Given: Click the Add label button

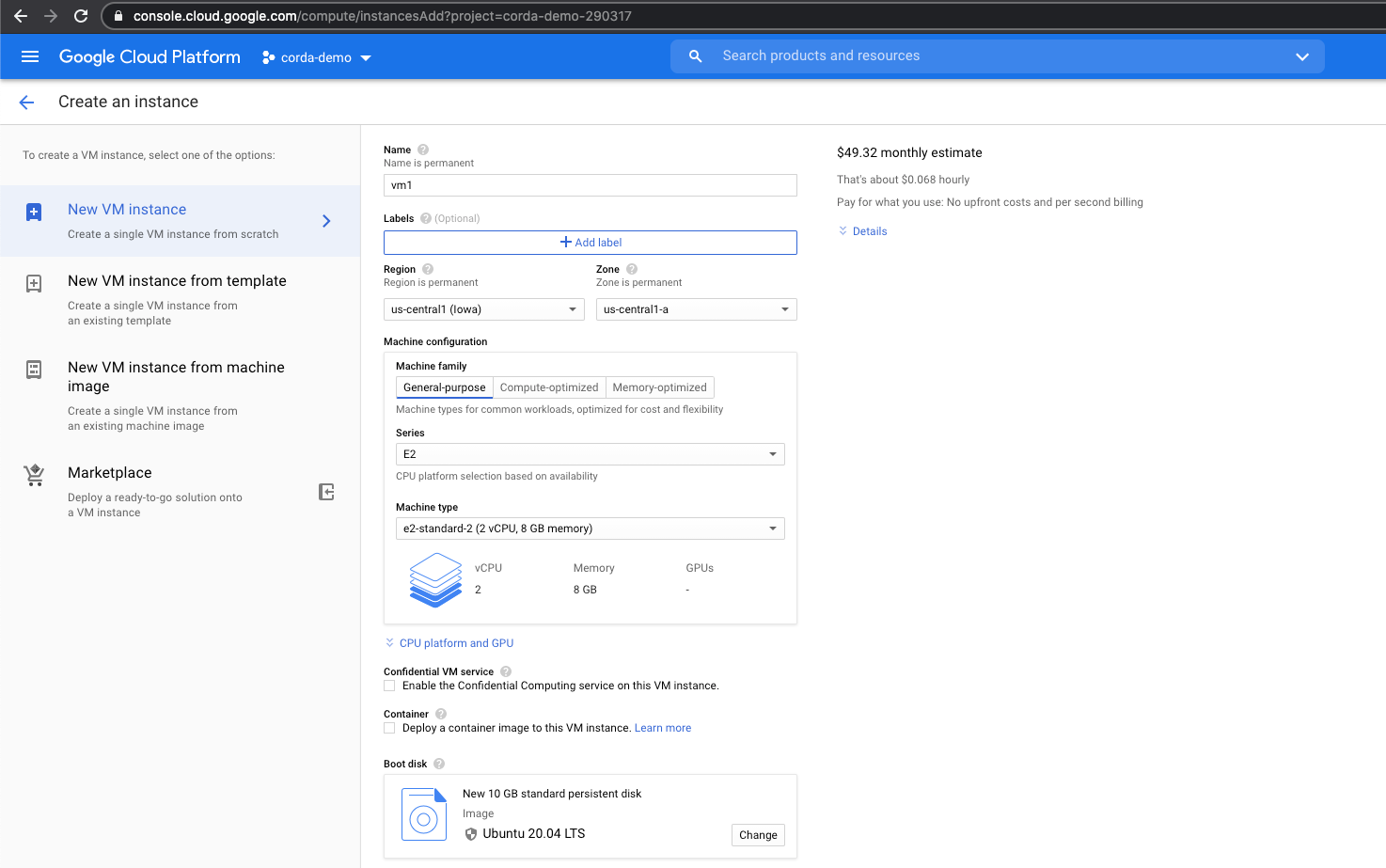Looking at the screenshot, I should [x=591, y=243].
